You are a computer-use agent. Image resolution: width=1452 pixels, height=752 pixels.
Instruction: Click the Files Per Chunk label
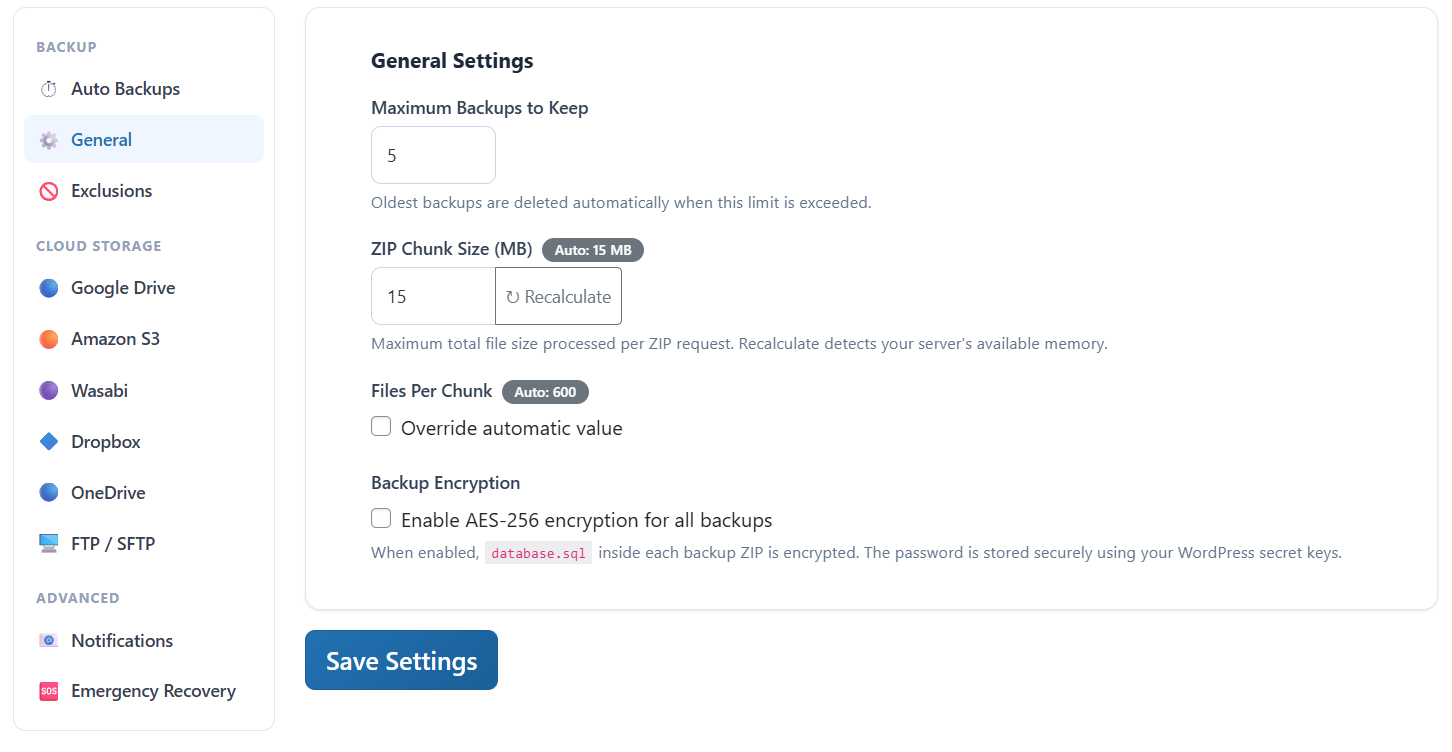pos(432,391)
